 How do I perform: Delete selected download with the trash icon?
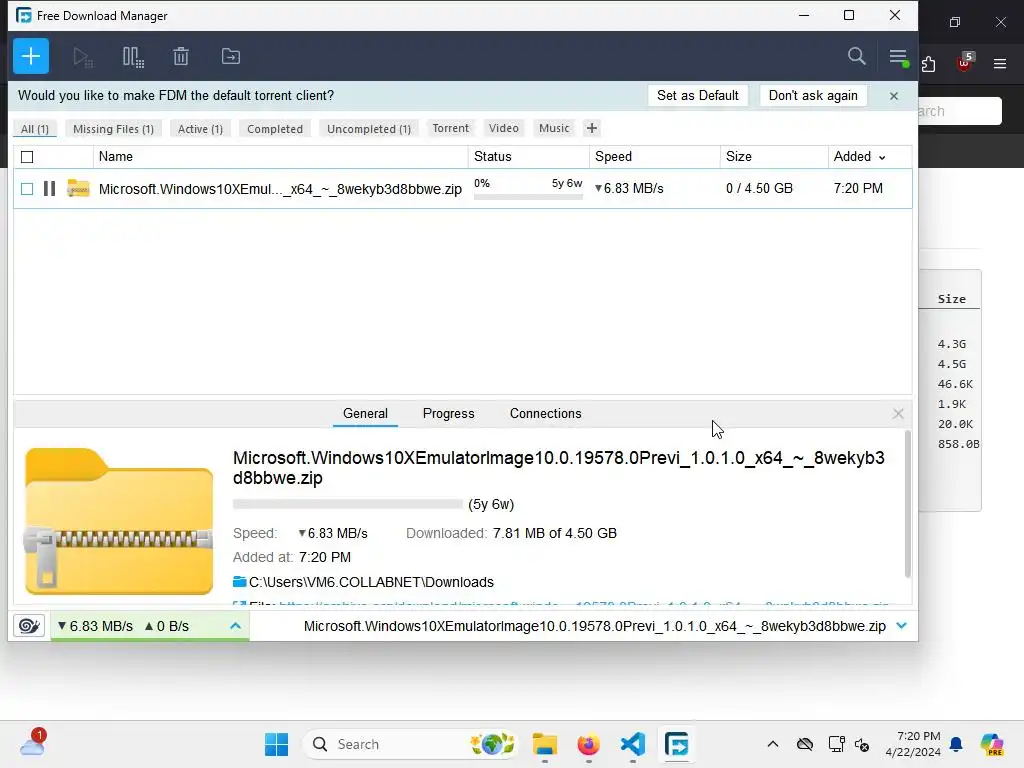(x=181, y=57)
